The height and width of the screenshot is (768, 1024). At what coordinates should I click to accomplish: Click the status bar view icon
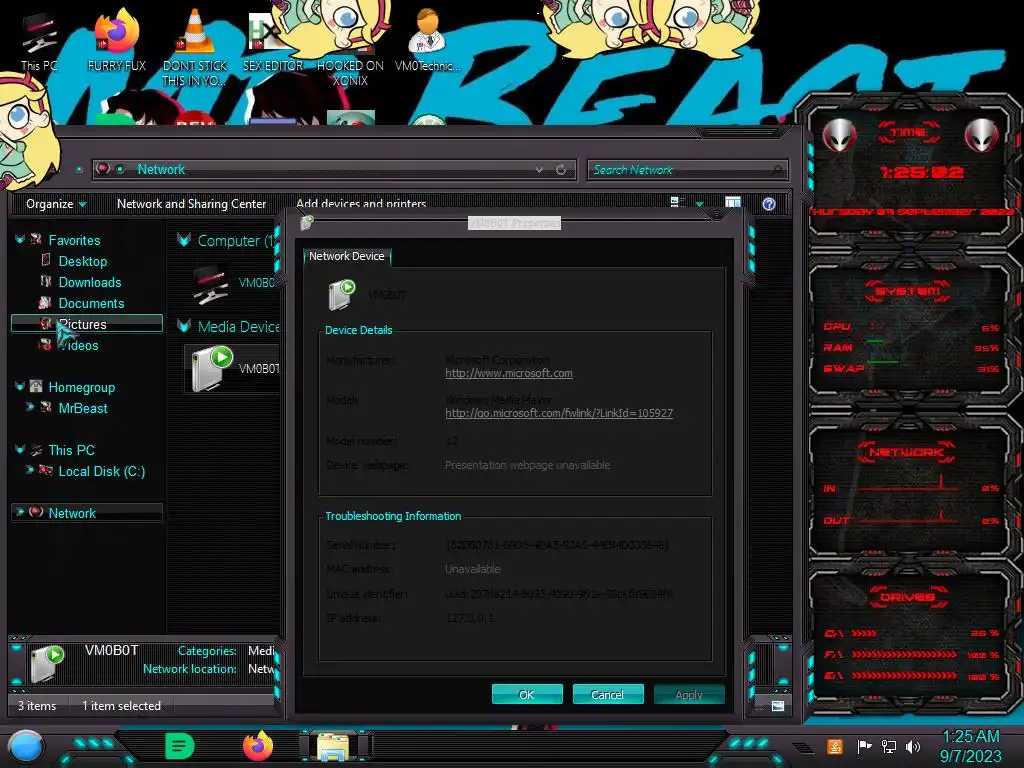tap(778, 705)
